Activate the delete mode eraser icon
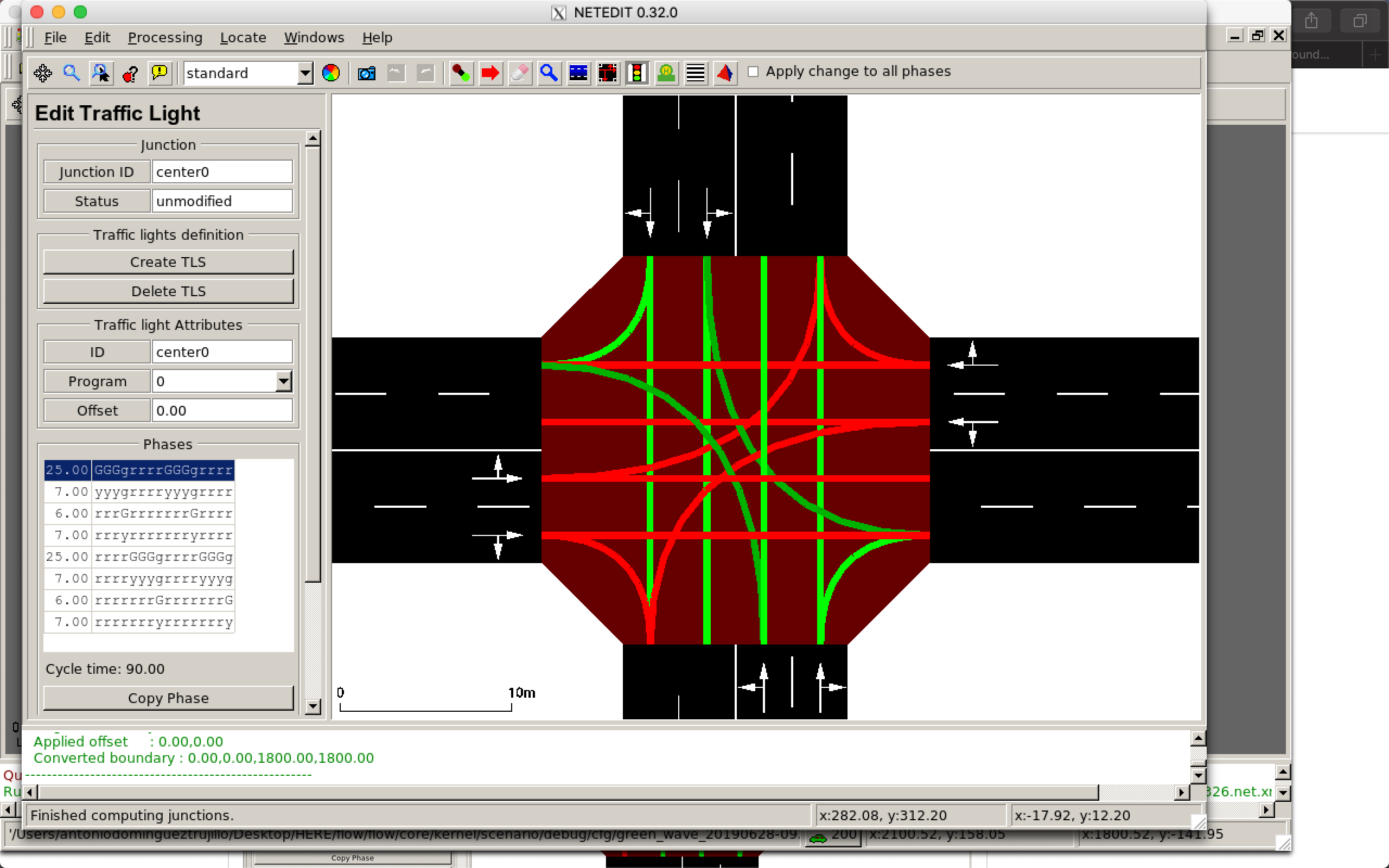1389x868 pixels. [520, 73]
